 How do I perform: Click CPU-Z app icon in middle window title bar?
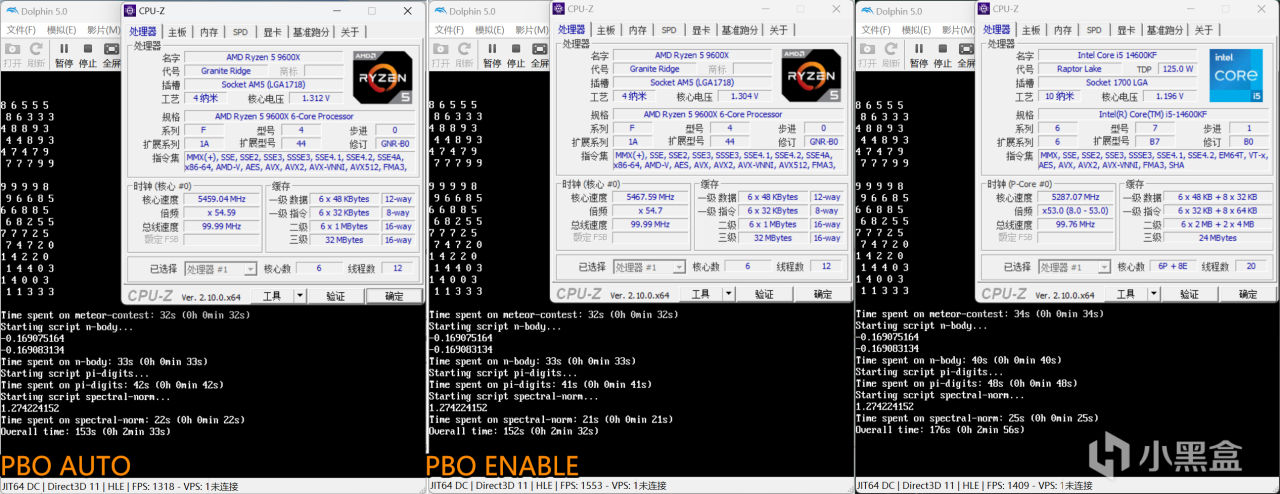point(558,8)
